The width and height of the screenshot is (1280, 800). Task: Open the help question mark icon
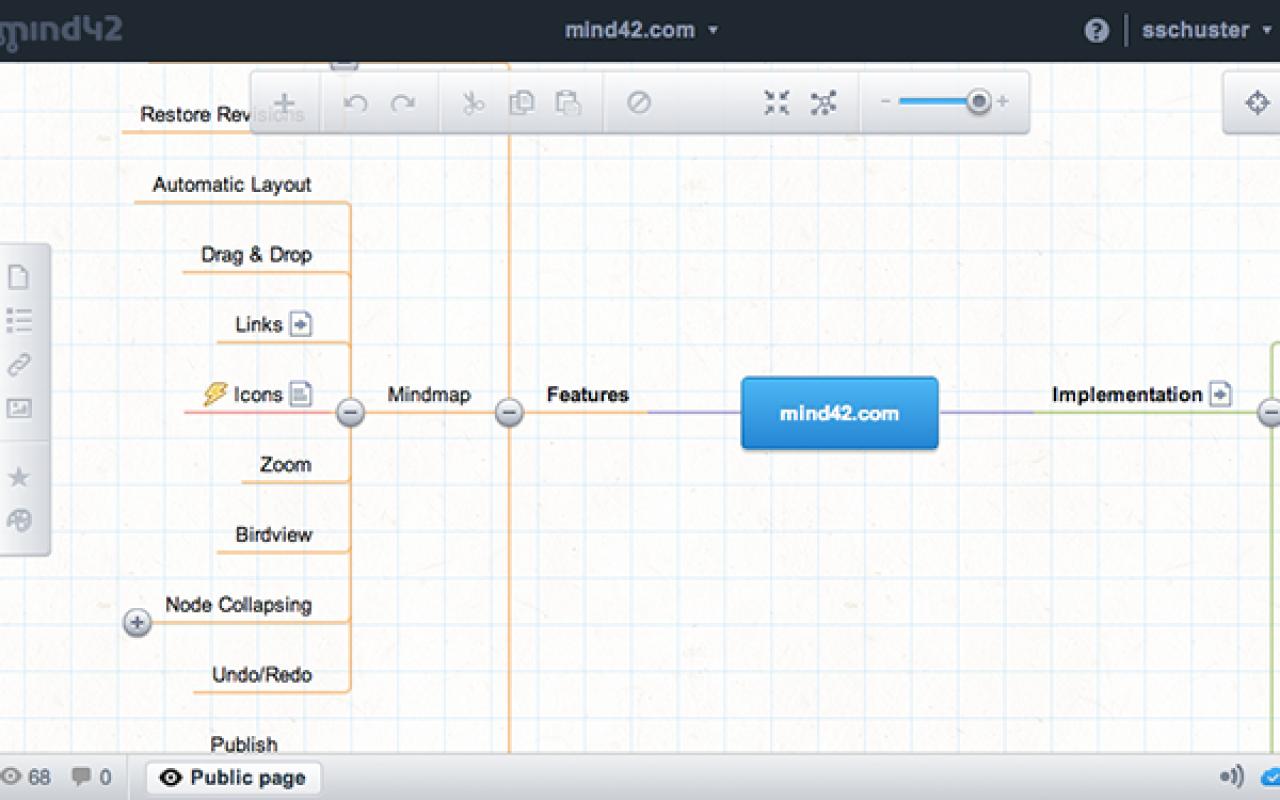point(1096,31)
